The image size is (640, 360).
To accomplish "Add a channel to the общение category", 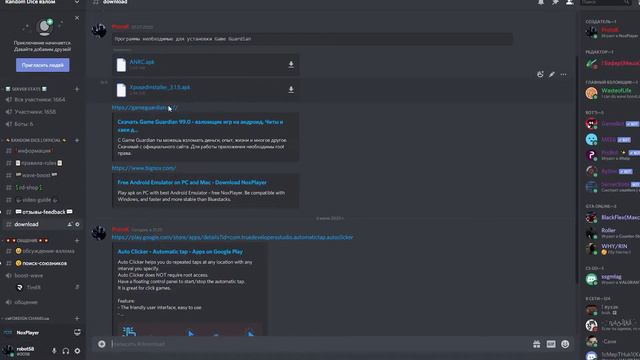I will point(77,240).
